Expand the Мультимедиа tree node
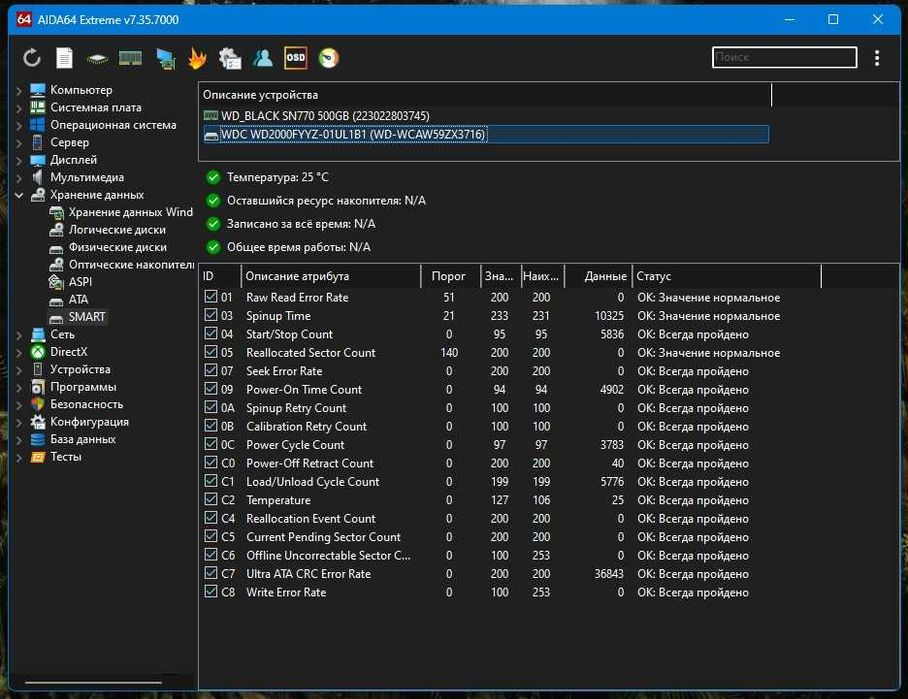 pyautogui.click(x=19, y=178)
